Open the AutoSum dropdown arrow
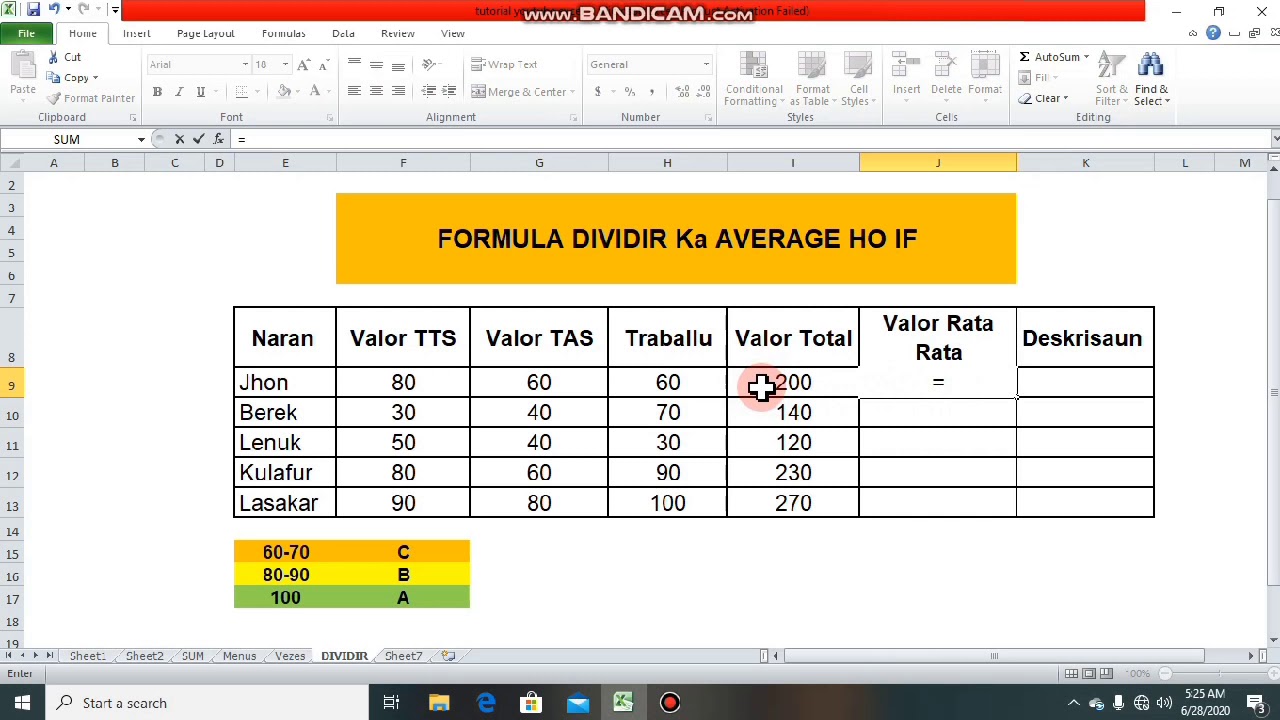The height and width of the screenshot is (720, 1280). tap(1086, 57)
